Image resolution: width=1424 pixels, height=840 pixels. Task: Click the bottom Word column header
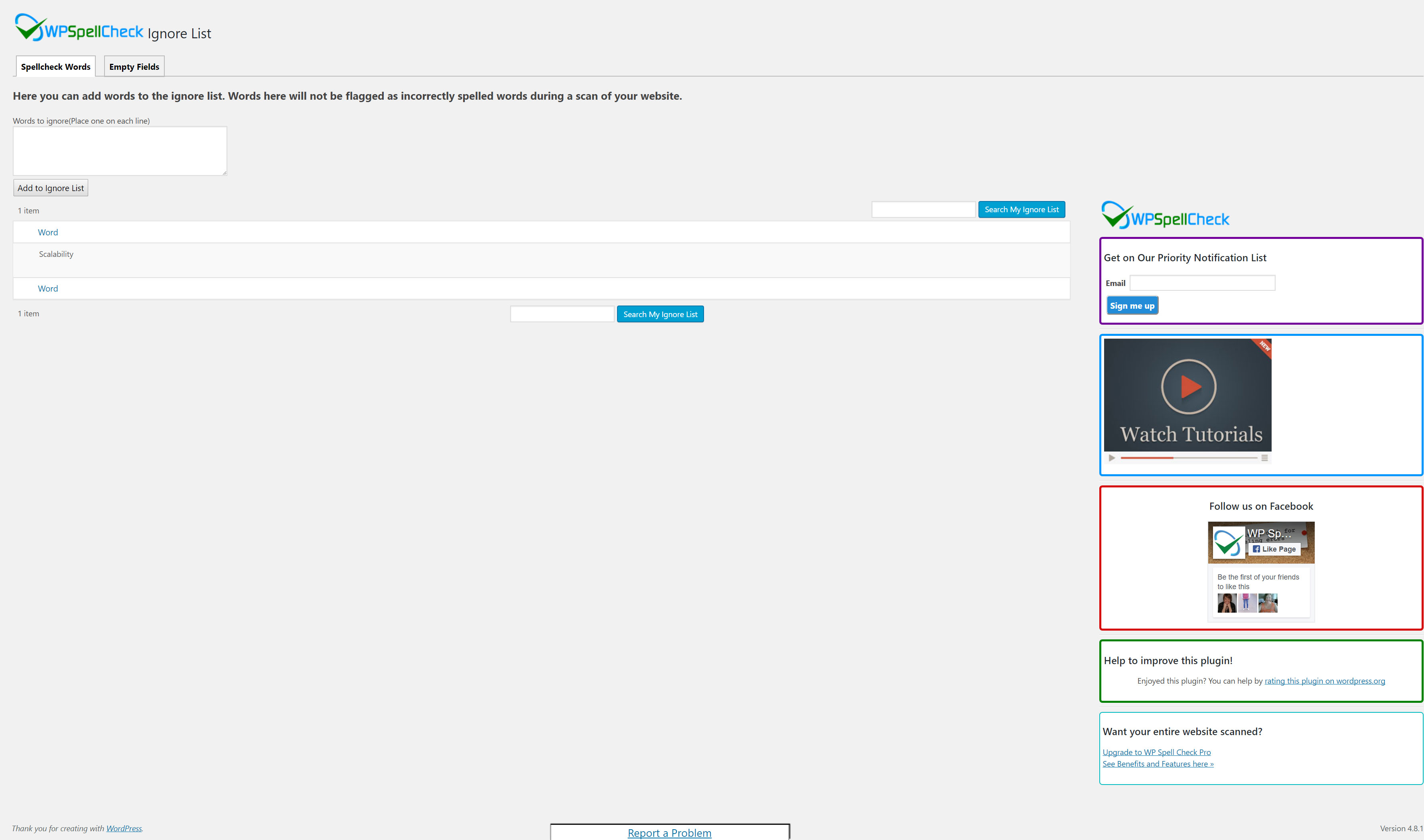47,288
